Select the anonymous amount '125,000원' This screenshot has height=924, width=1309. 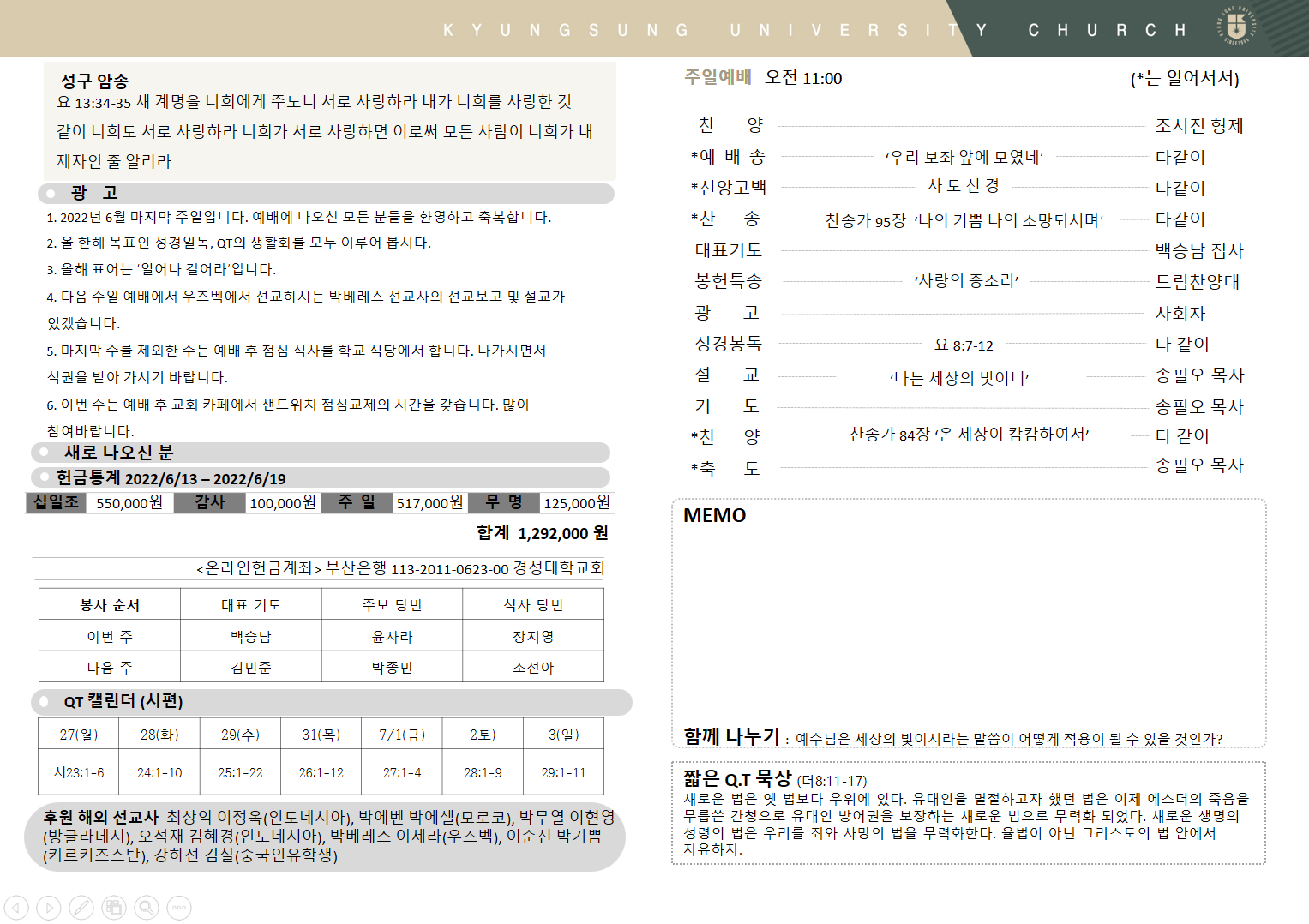pos(578,503)
